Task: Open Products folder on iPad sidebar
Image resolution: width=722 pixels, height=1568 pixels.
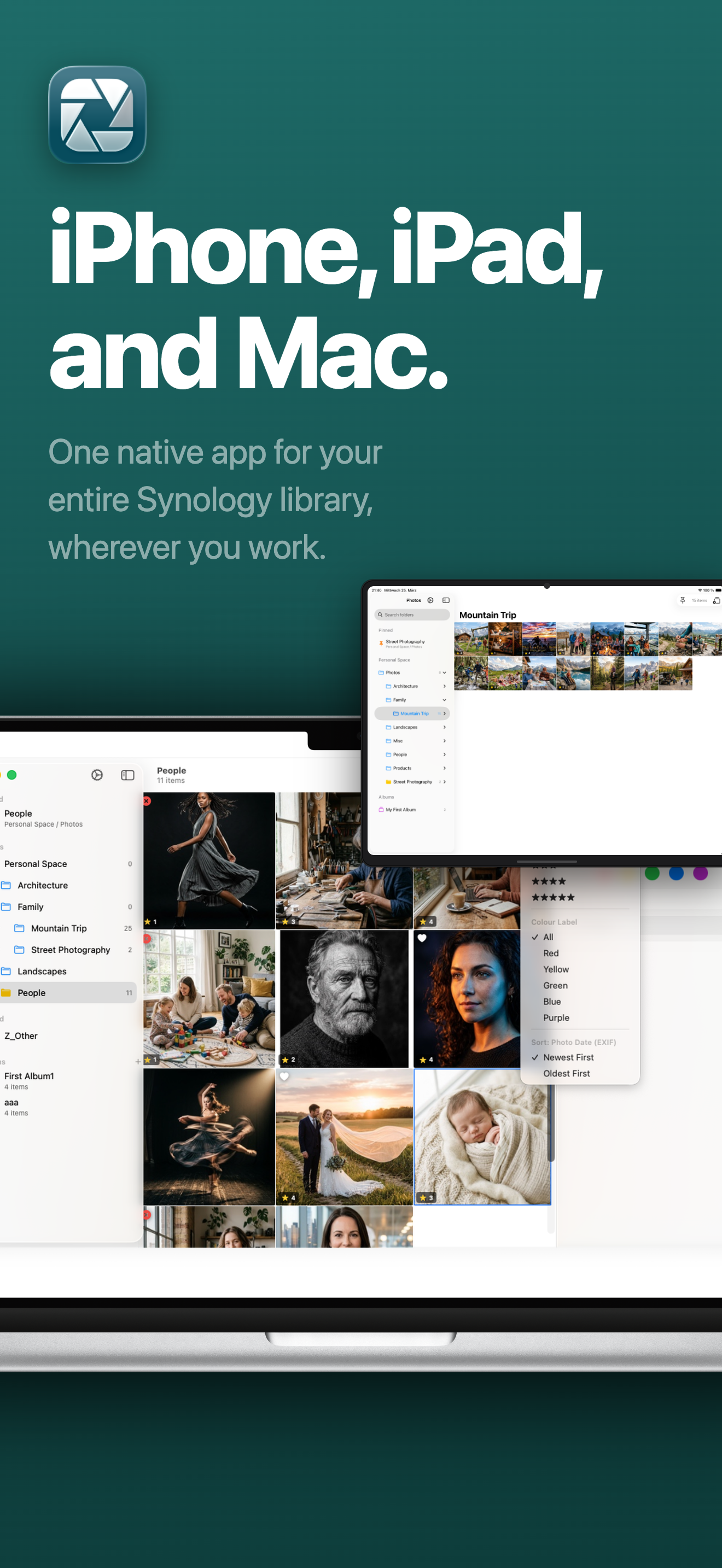Action: point(412,768)
